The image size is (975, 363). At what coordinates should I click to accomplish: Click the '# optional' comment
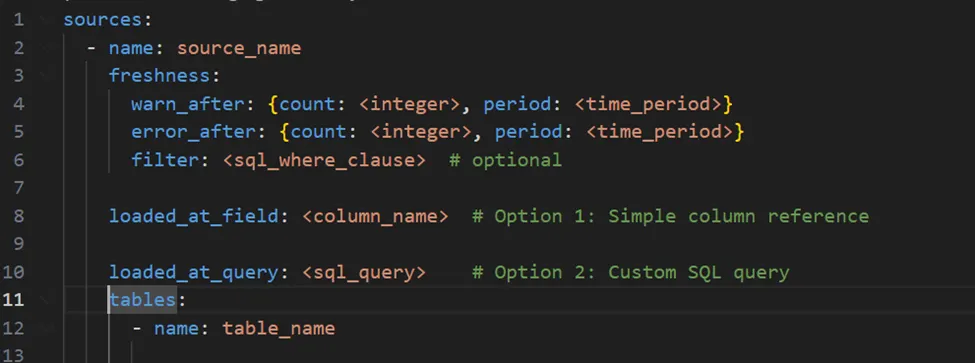[506, 160]
